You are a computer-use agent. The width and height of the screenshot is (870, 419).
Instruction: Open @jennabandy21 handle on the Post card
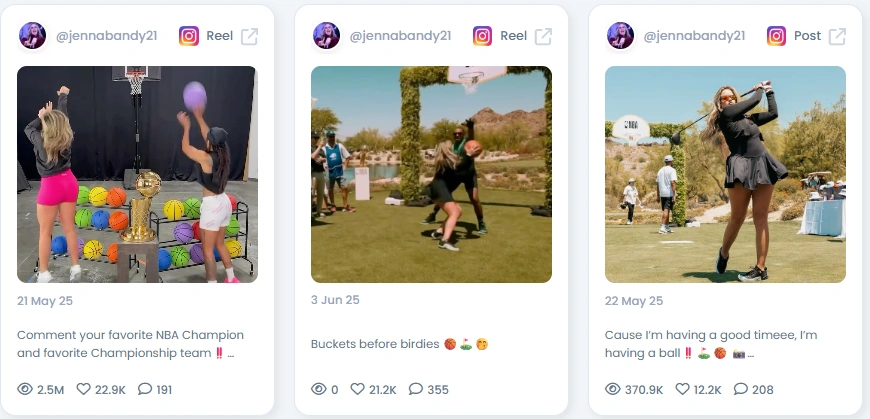pos(694,36)
